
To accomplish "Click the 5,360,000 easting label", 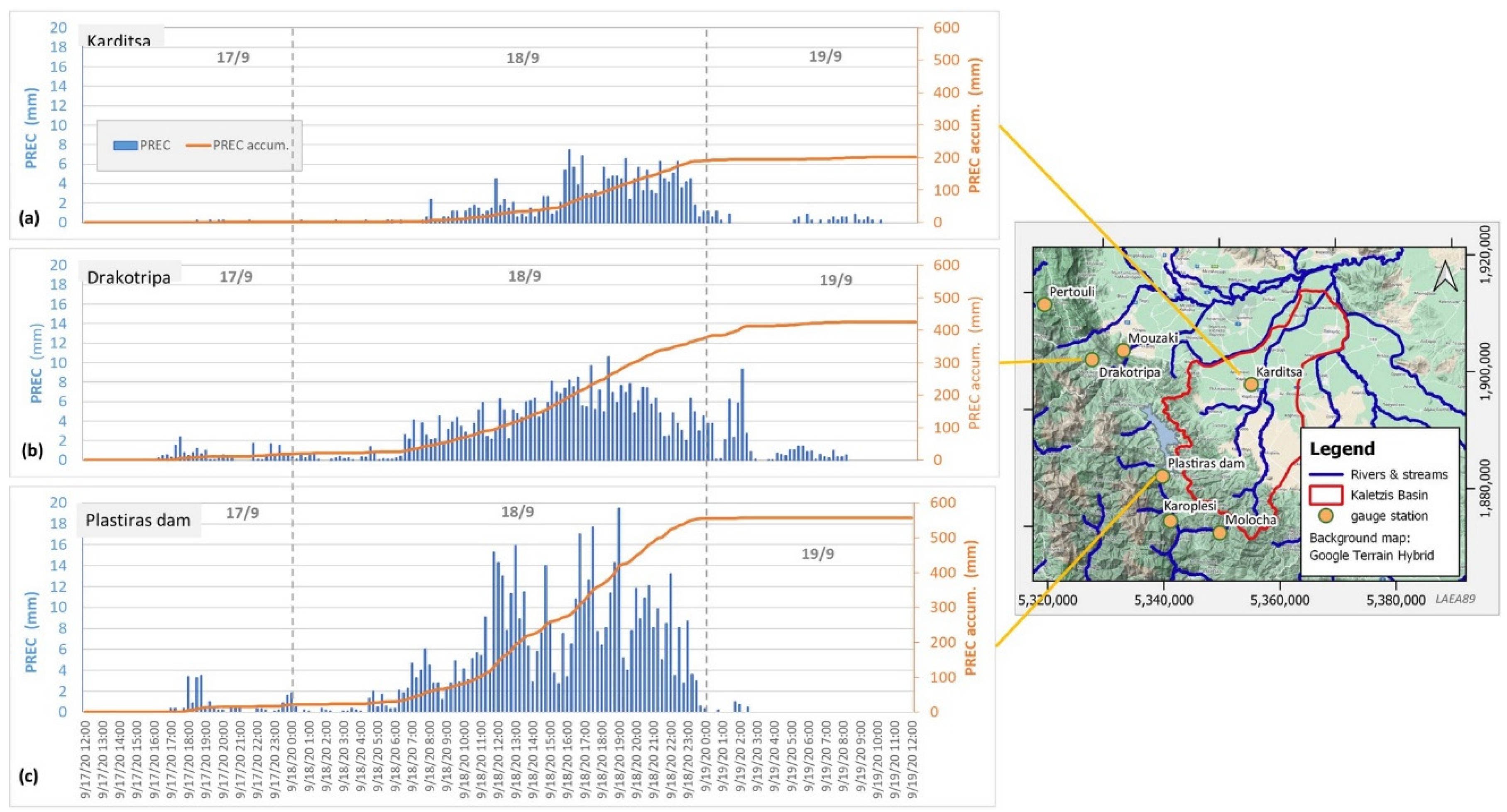I will click(x=1280, y=600).
